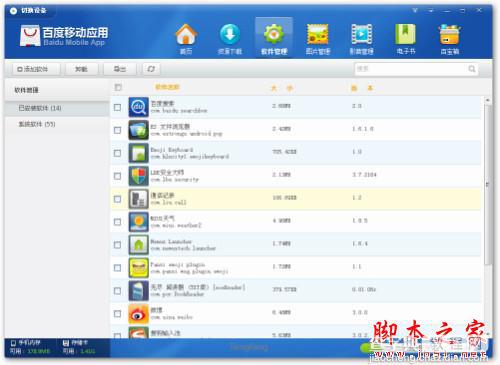Open the e-book (电子书) green book icon
Image resolution: width=500 pixels, height=365 pixels.
point(405,34)
